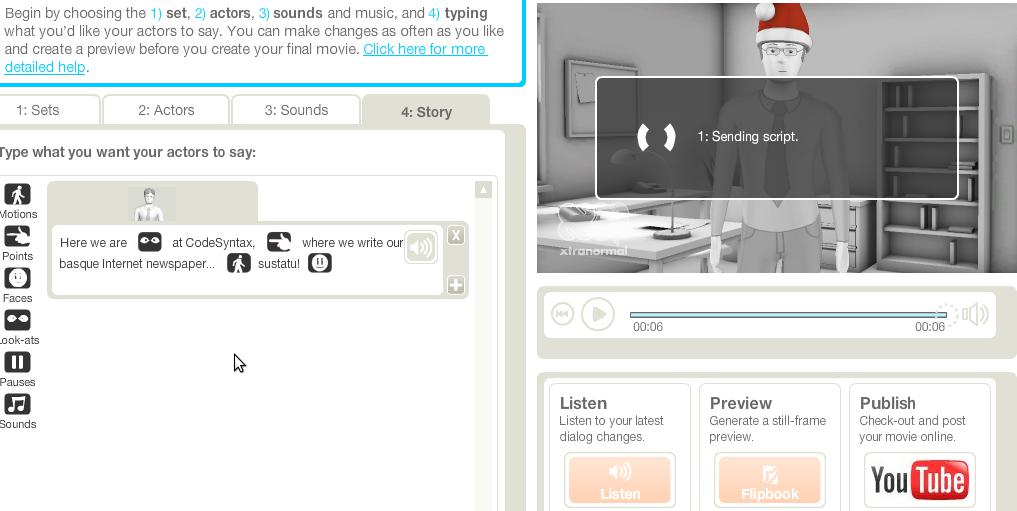
Task: Click the face marker after 'sustatu!'
Action: coord(320,263)
